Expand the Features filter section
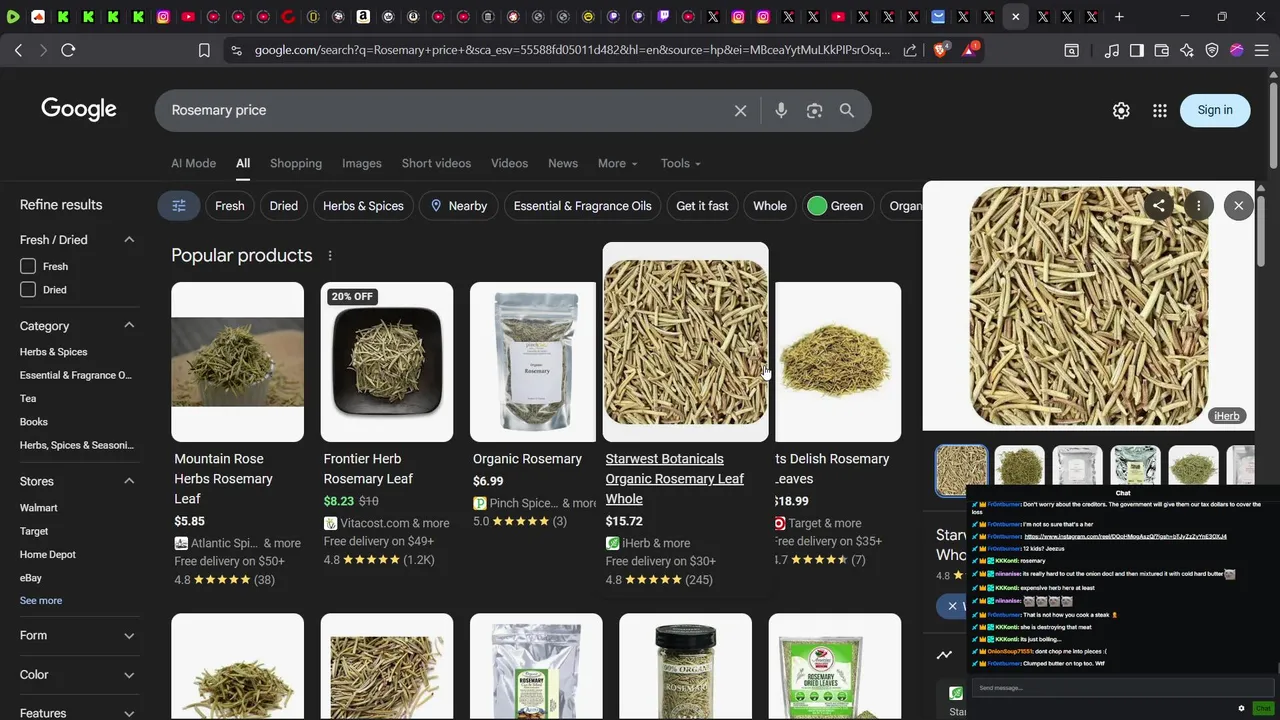Screen dimensions: 1280x720 [129, 713]
